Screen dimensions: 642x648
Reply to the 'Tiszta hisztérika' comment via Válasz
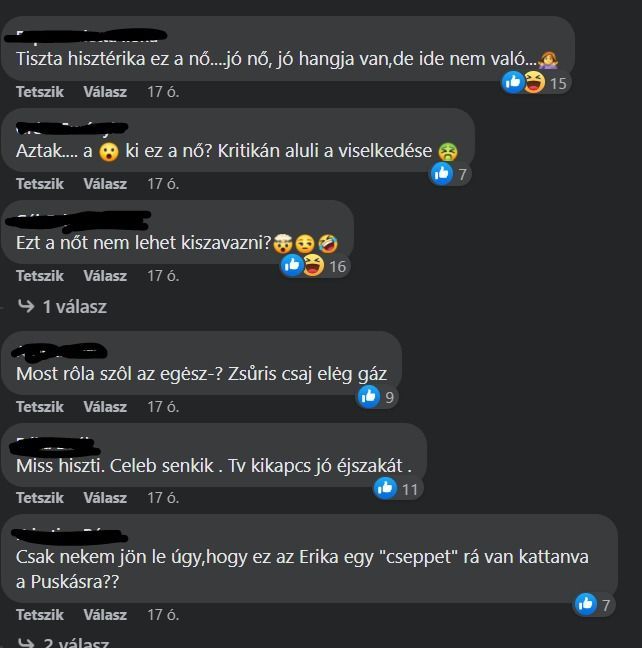click(x=105, y=92)
